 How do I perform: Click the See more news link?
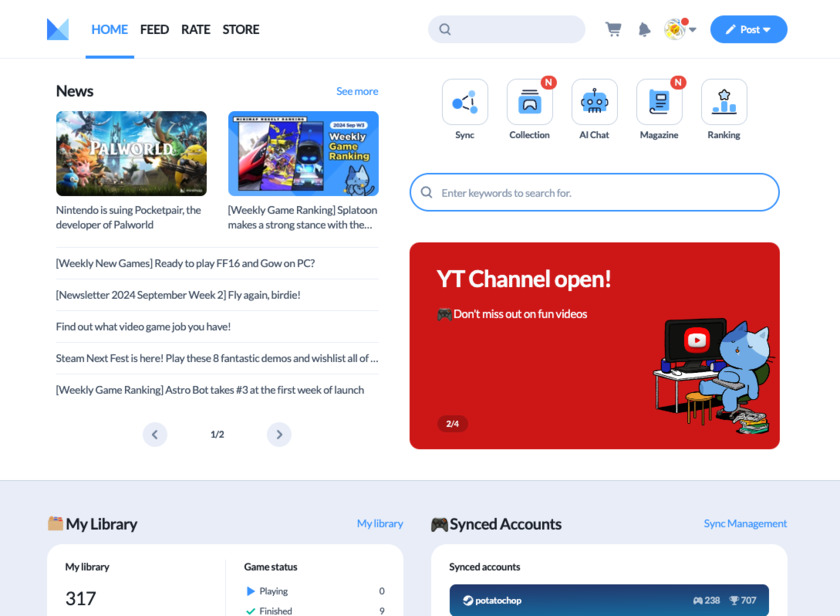(357, 91)
